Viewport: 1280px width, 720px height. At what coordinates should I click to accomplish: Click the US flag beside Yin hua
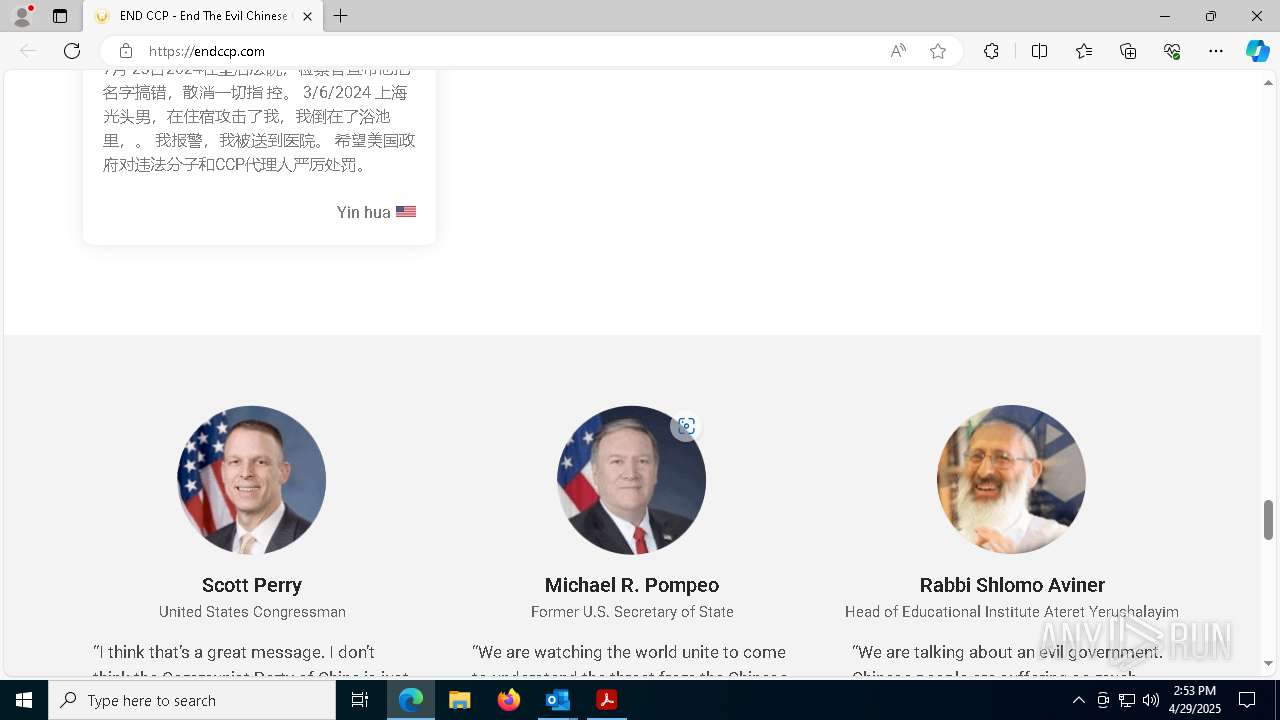[x=406, y=212]
